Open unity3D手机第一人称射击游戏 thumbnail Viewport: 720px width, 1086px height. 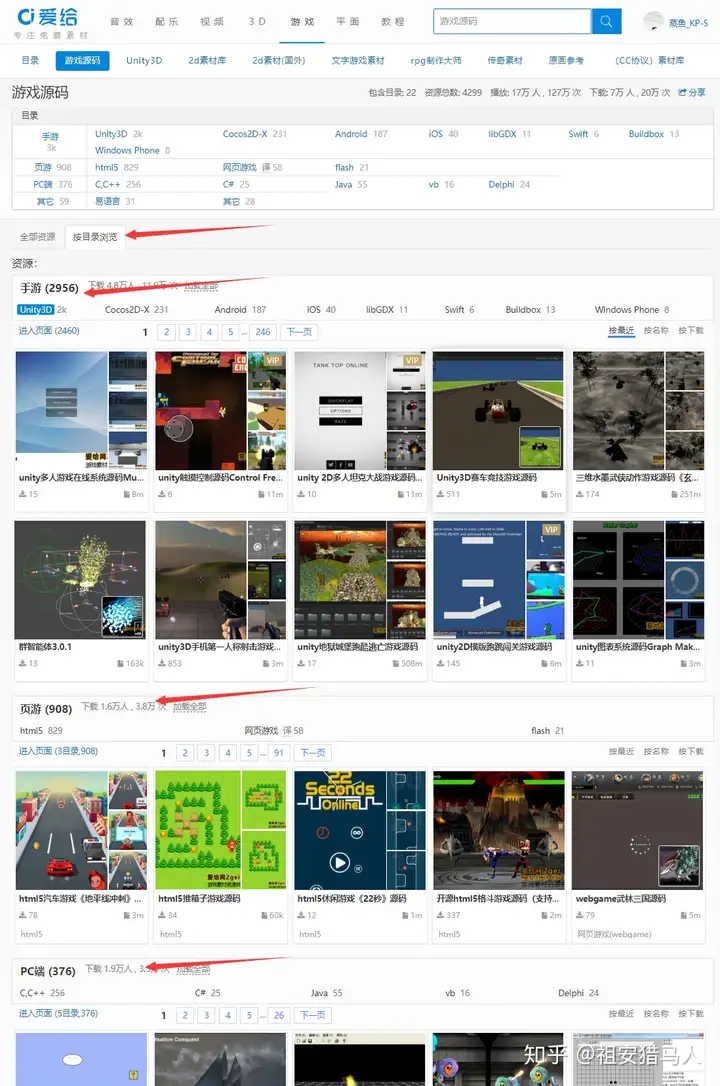pyautogui.click(x=220, y=580)
